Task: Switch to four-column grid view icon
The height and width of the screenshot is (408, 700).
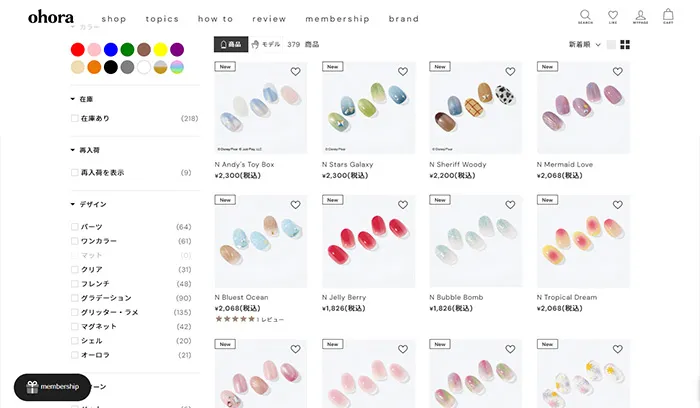Action: pos(625,45)
